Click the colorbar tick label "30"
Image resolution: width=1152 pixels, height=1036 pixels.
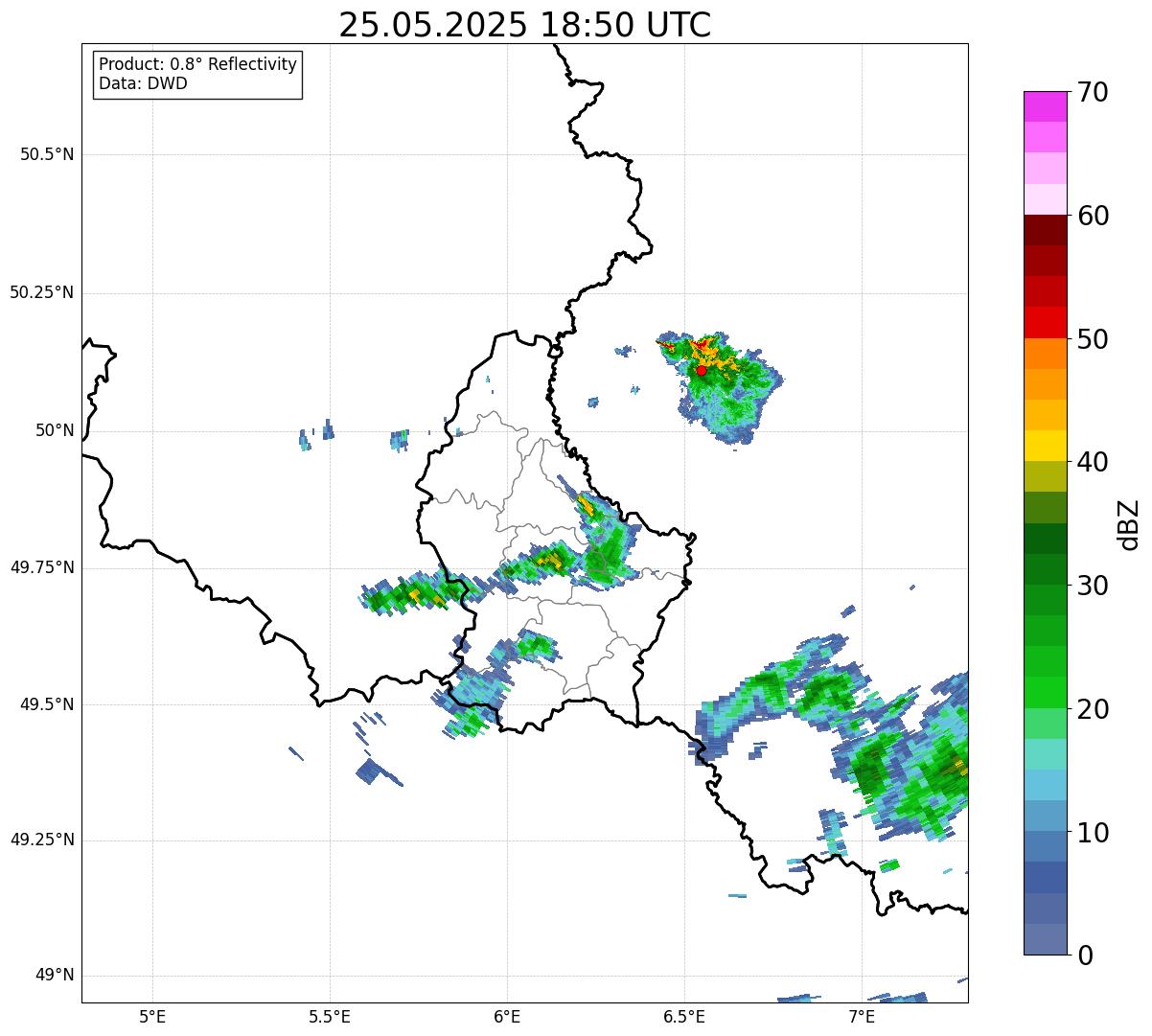coord(1093,586)
